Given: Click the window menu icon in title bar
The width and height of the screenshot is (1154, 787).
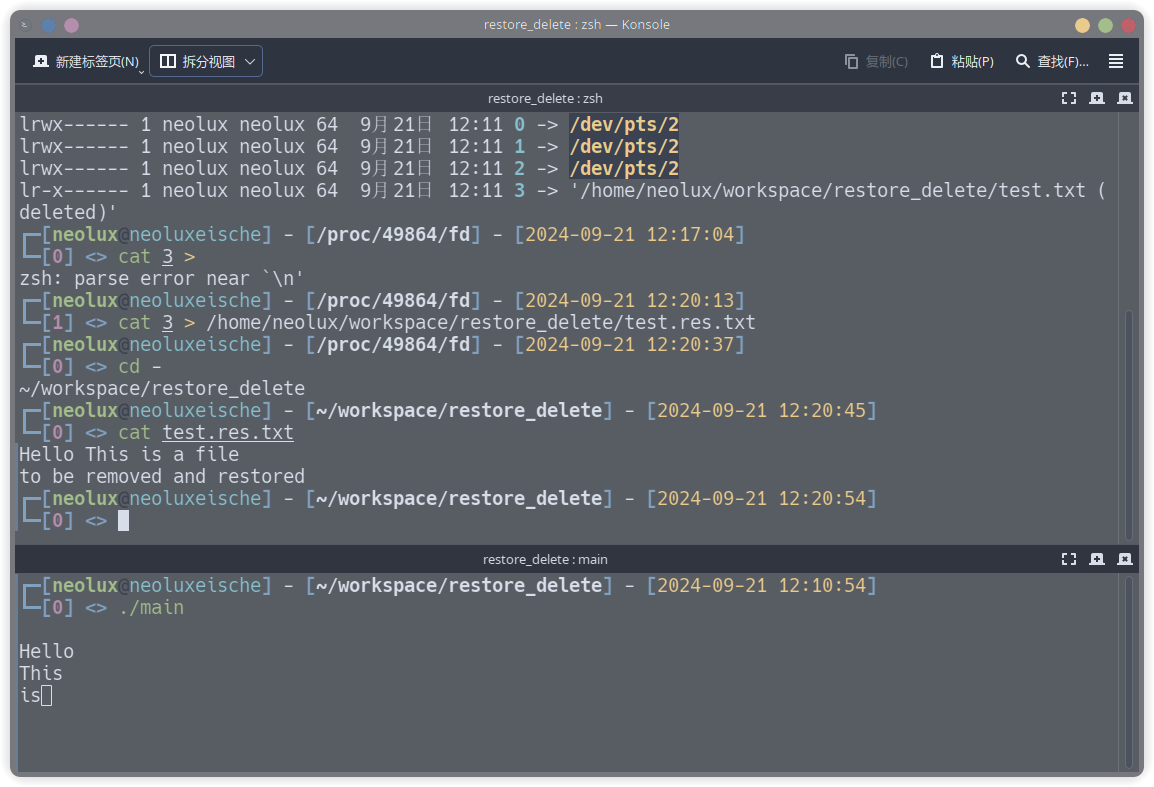Looking at the screenshot, I should point(25,25).
